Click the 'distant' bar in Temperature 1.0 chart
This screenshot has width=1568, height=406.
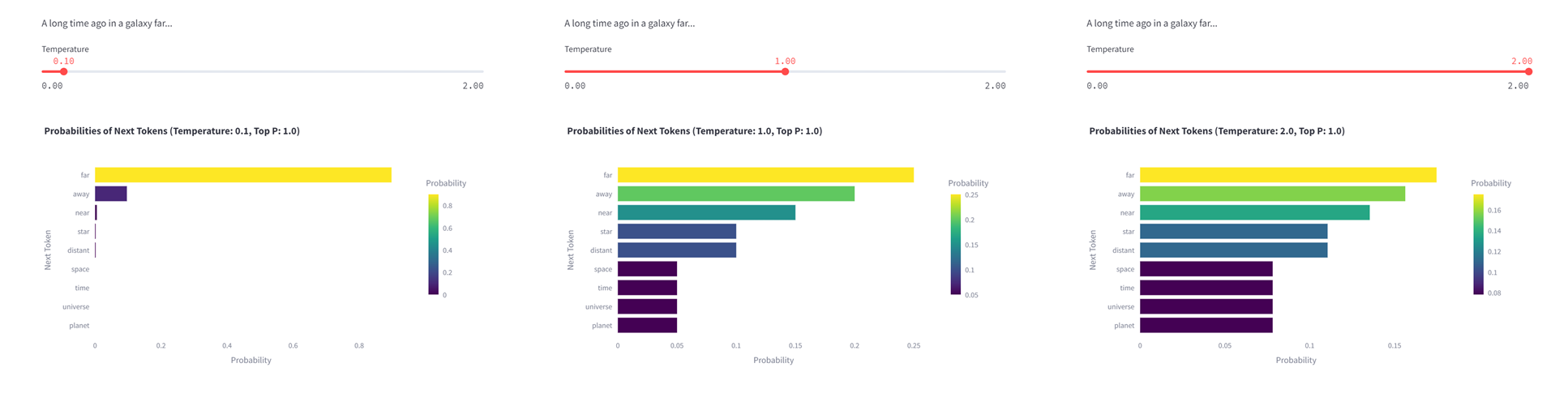point(677,250)
